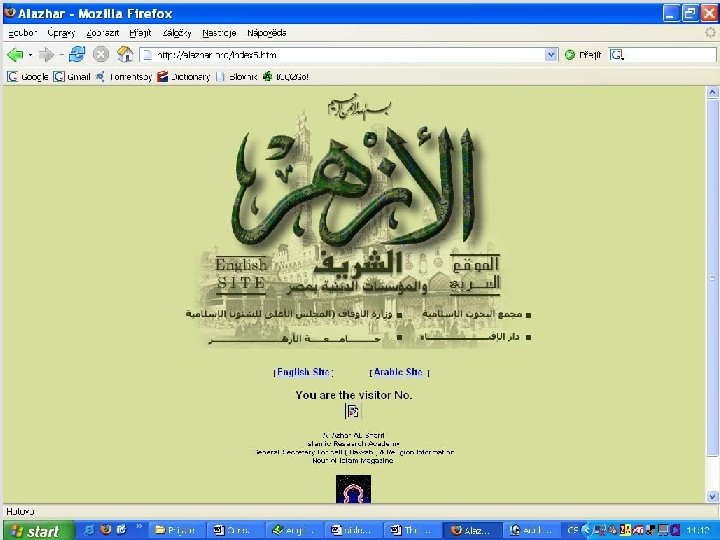Click the mosque arch thumbnail at page bottom
Image resolution: width=720 pixels, height=540 pixels.
pos(353,489)
